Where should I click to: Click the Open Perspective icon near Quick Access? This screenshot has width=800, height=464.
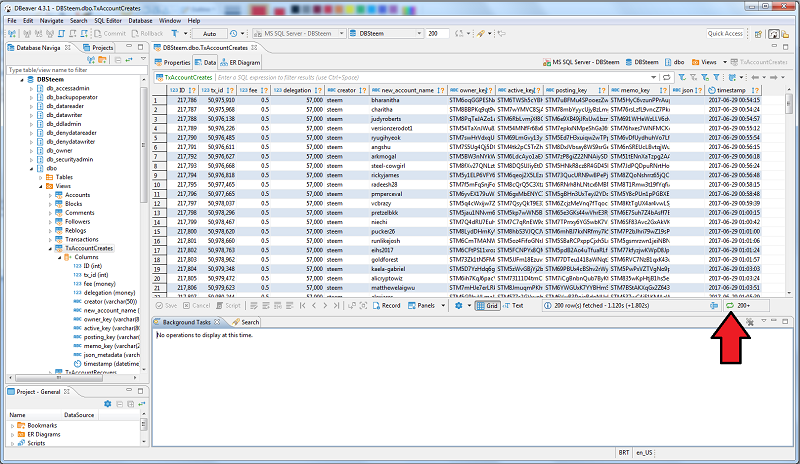[759, 34]
